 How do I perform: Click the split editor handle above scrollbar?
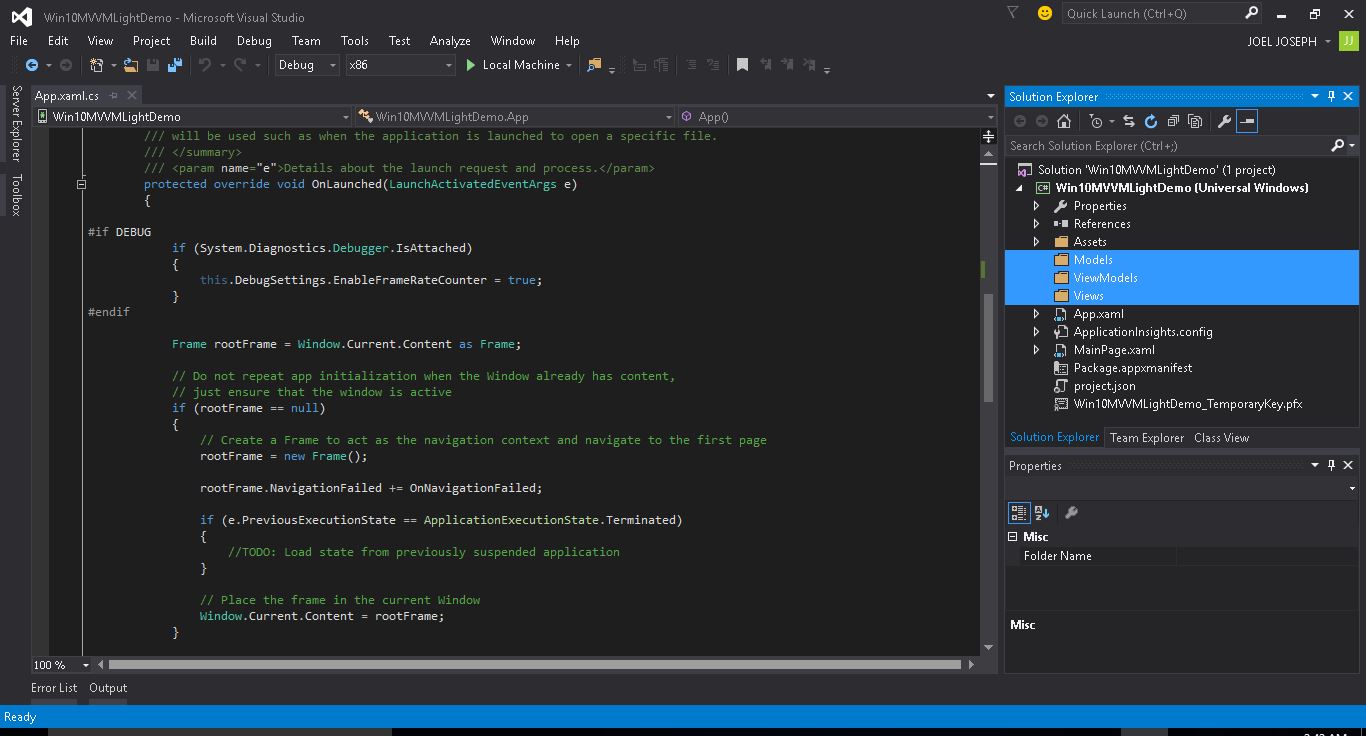tap(988, 136)
